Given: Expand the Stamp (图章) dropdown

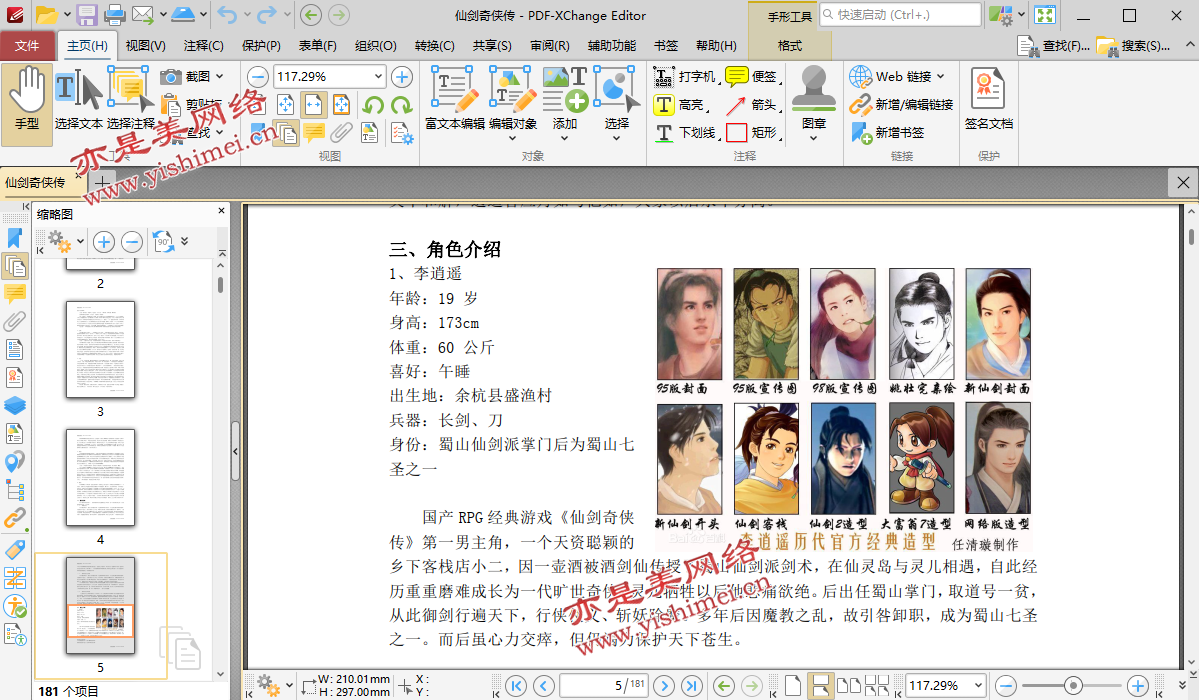Looking at the screenshot, I should [814, 138].
